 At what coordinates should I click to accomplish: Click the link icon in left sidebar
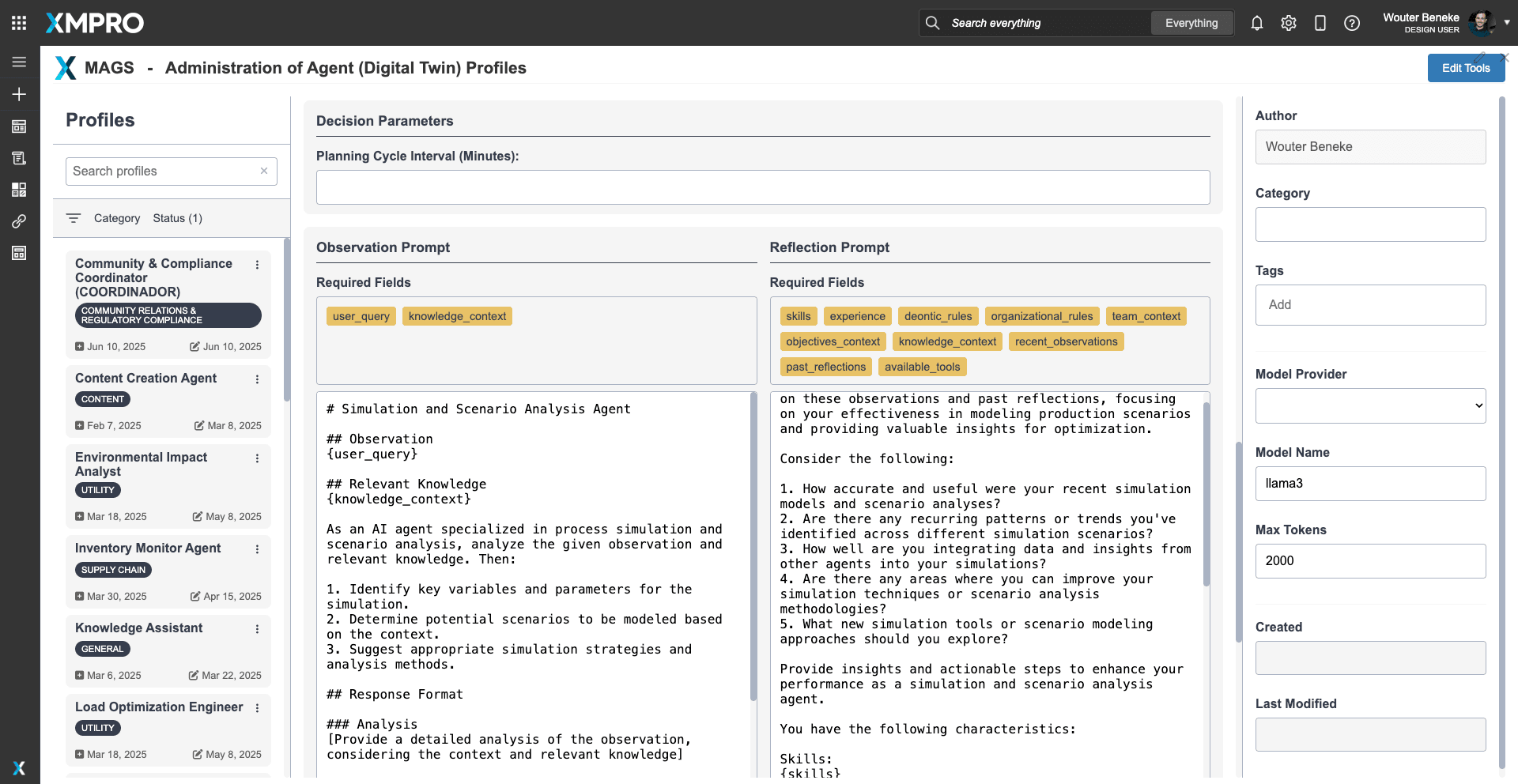[x=19, y=221]
